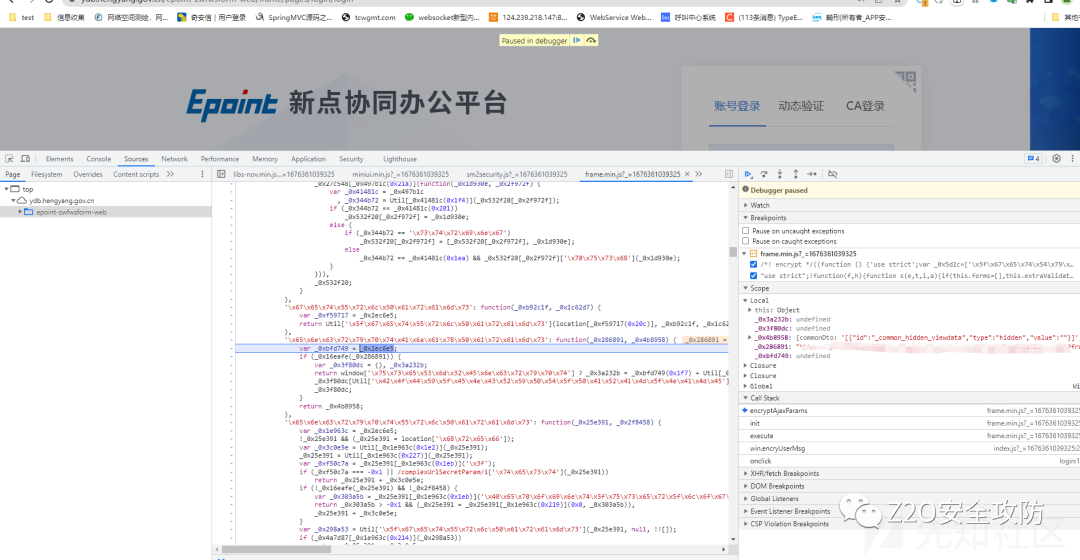Image resolution: width=1080 pixels, height=560 pixels.
Task: Collapse the Breakpoints section
Action: [767, 218]
